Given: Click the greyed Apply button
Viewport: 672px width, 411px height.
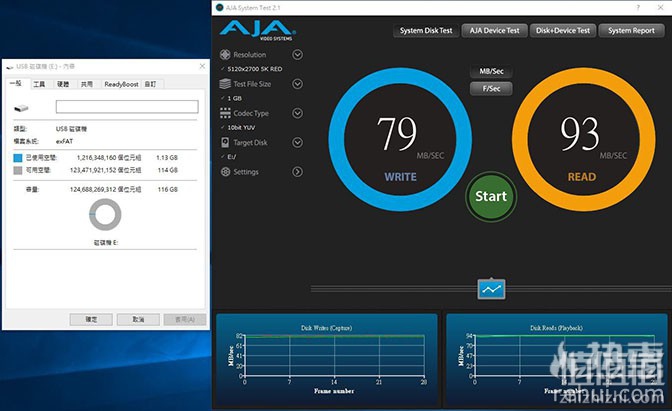Looking at the screenshot, I should coord(185,319).
